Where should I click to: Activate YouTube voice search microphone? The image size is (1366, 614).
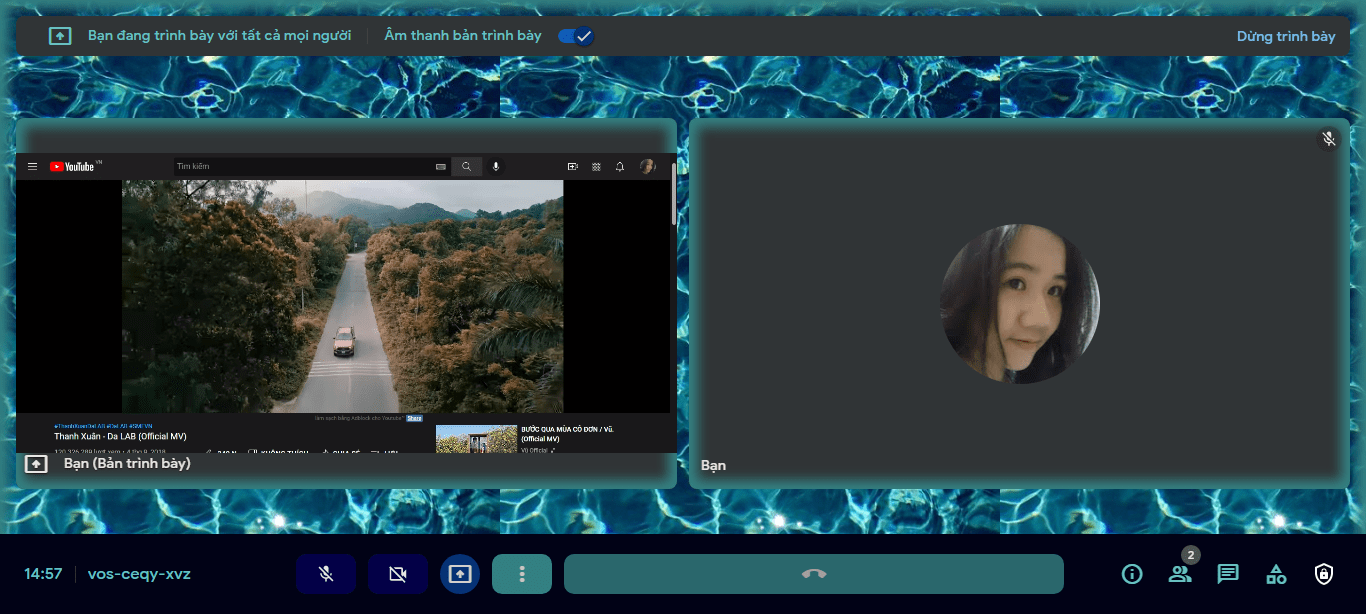point(497,166)
